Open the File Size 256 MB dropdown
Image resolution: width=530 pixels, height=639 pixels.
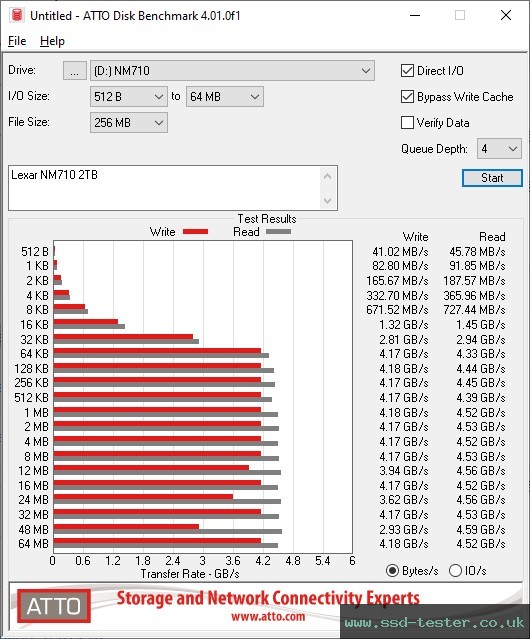tap(129, 123)
